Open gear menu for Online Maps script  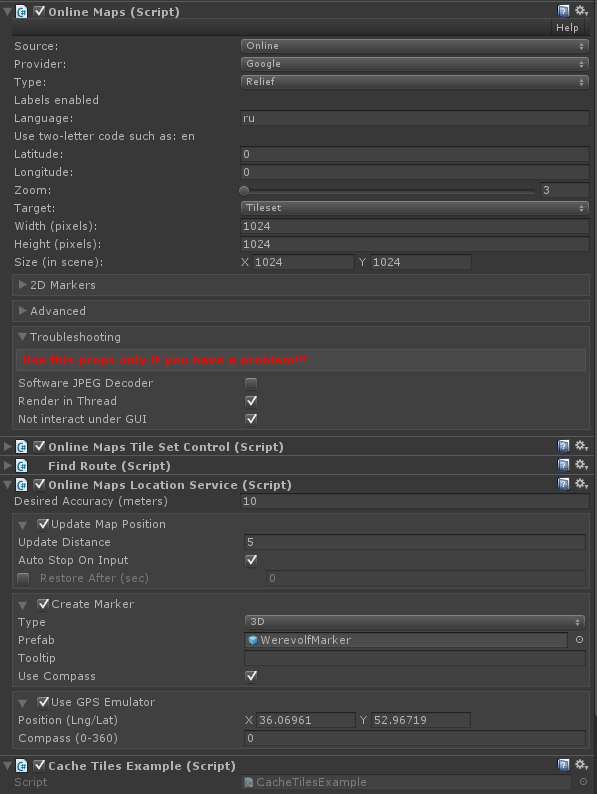tap(581, 11)
